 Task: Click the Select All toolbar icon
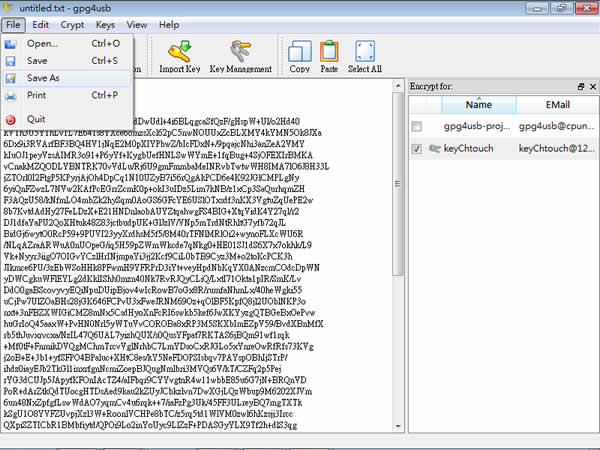365,56
